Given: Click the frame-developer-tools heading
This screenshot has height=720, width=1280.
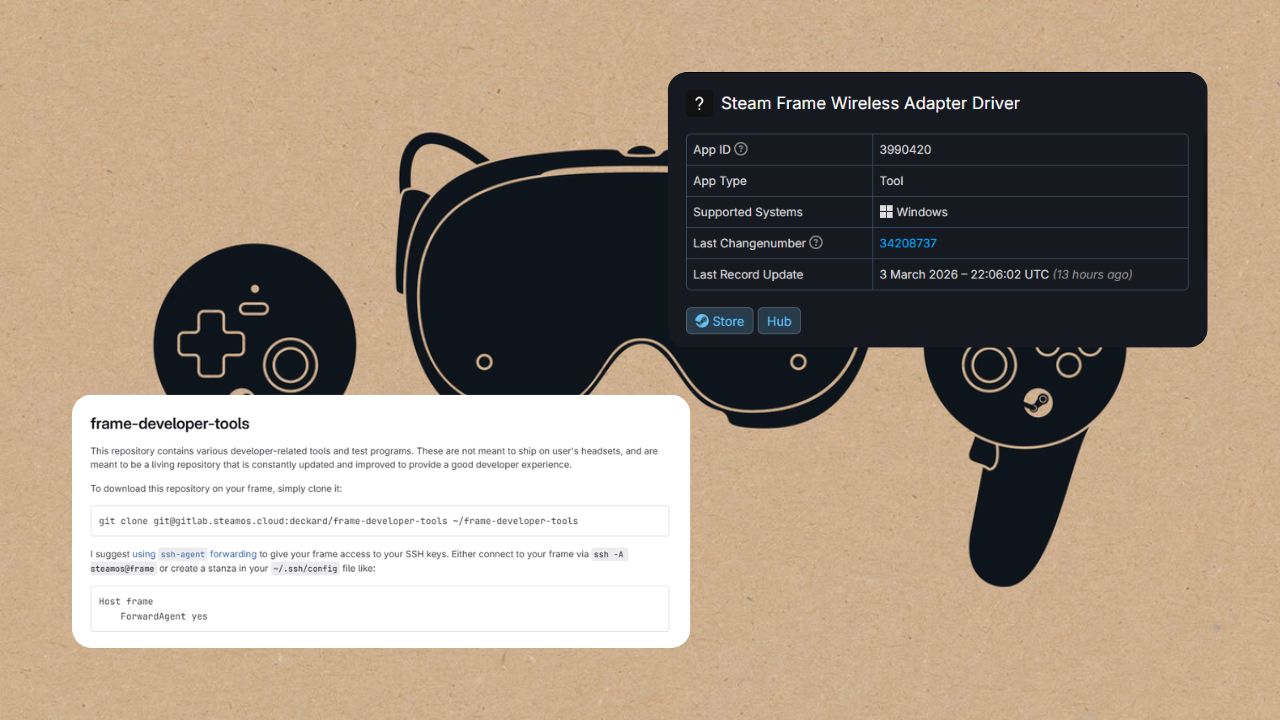Looking at the screenshot, I should [169, 424].
